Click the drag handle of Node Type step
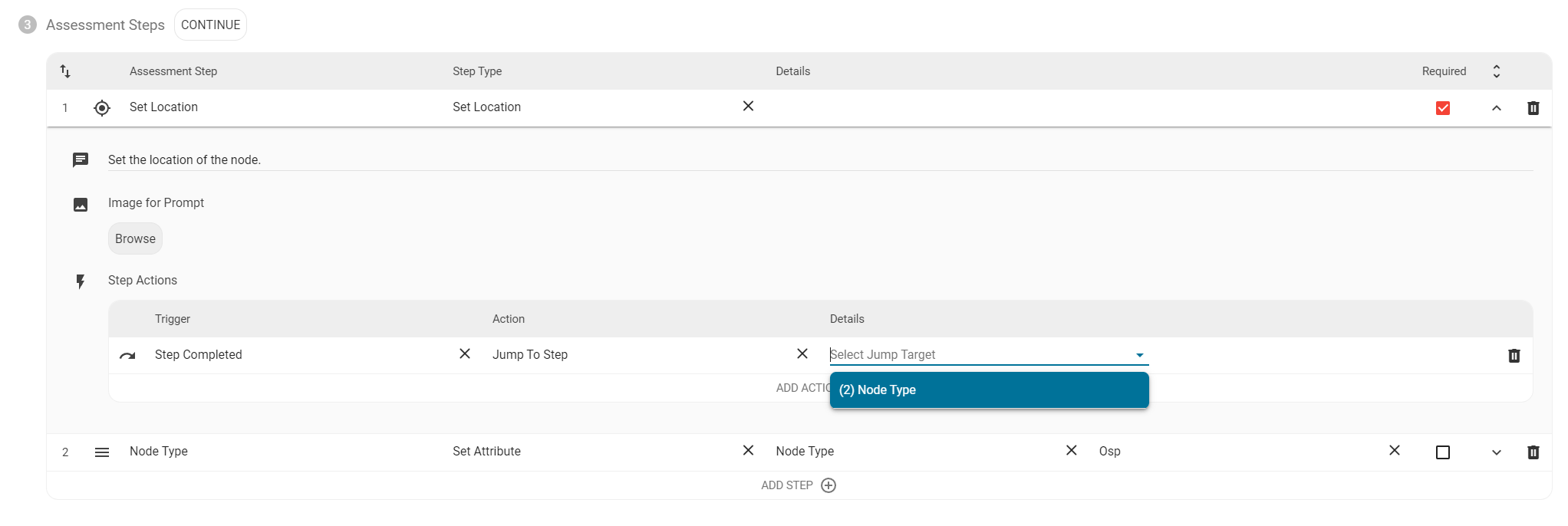Screen dimensions: 1568x526 coord(102,452)
